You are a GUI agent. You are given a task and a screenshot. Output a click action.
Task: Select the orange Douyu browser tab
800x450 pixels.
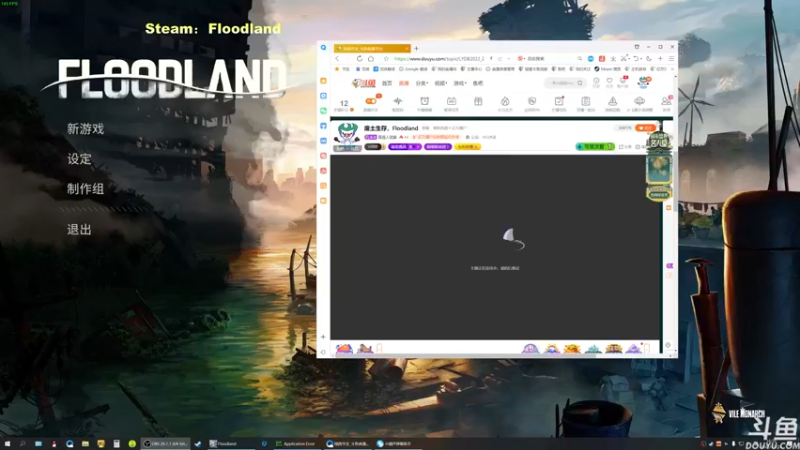point(372,48)
